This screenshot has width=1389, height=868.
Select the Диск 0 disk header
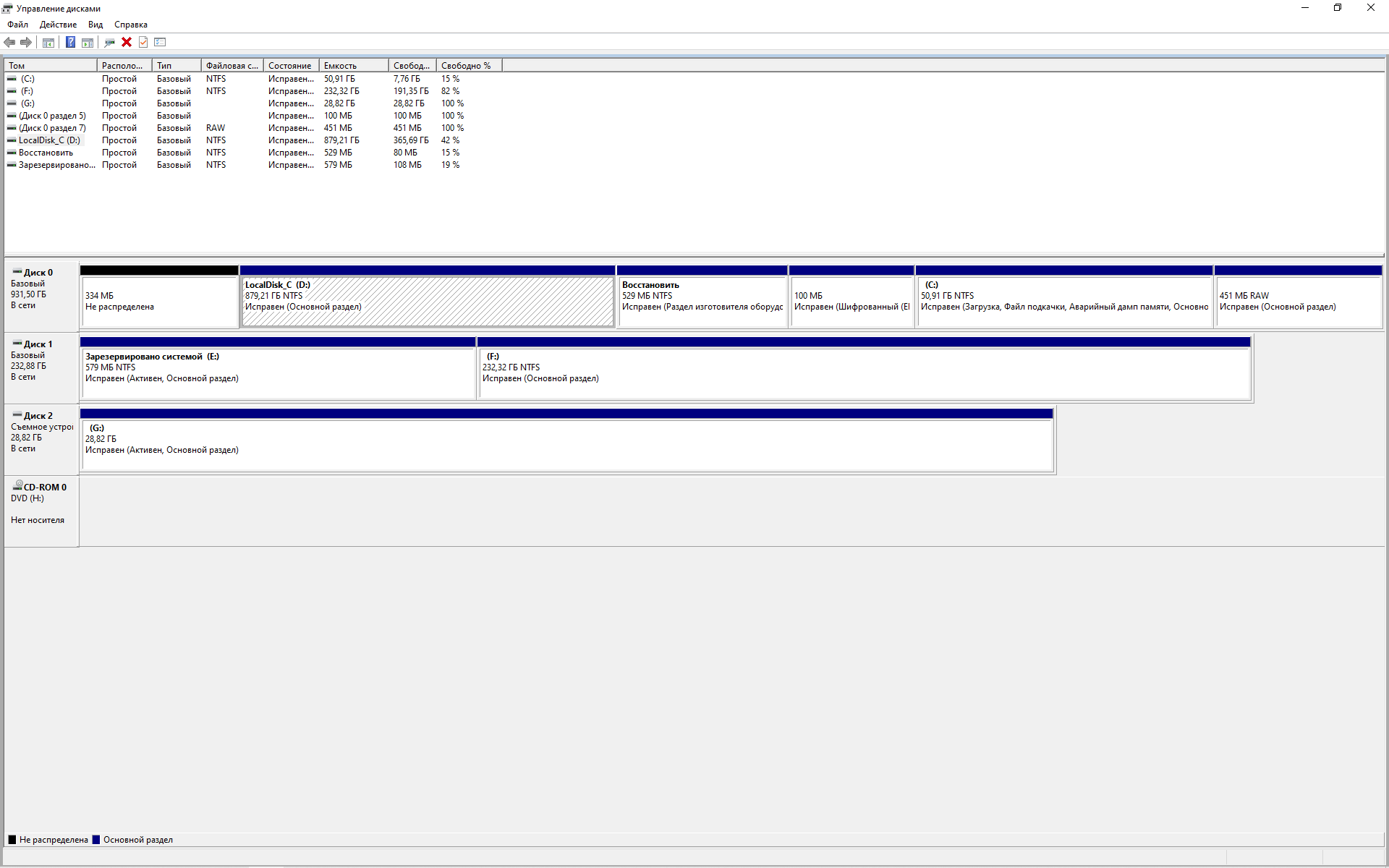tap(42, 297)
